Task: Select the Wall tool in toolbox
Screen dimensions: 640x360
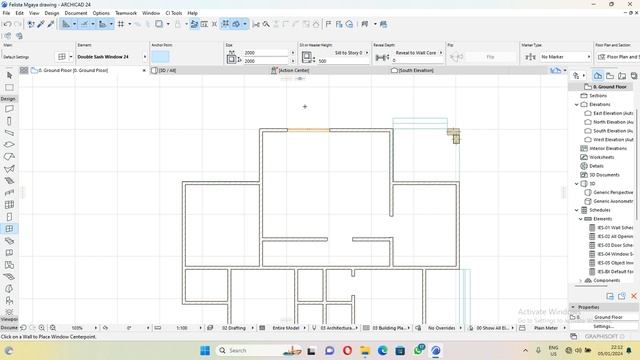Action: pos(9,109)
